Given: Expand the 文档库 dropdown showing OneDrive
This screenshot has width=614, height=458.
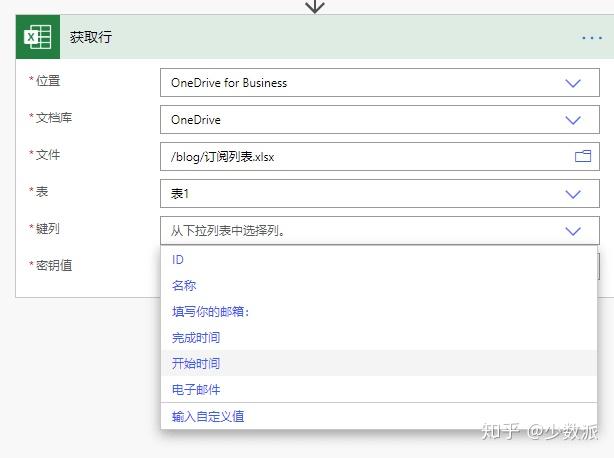Looking at the screenshot, I should pyautogui.click(x=573, y=120).
